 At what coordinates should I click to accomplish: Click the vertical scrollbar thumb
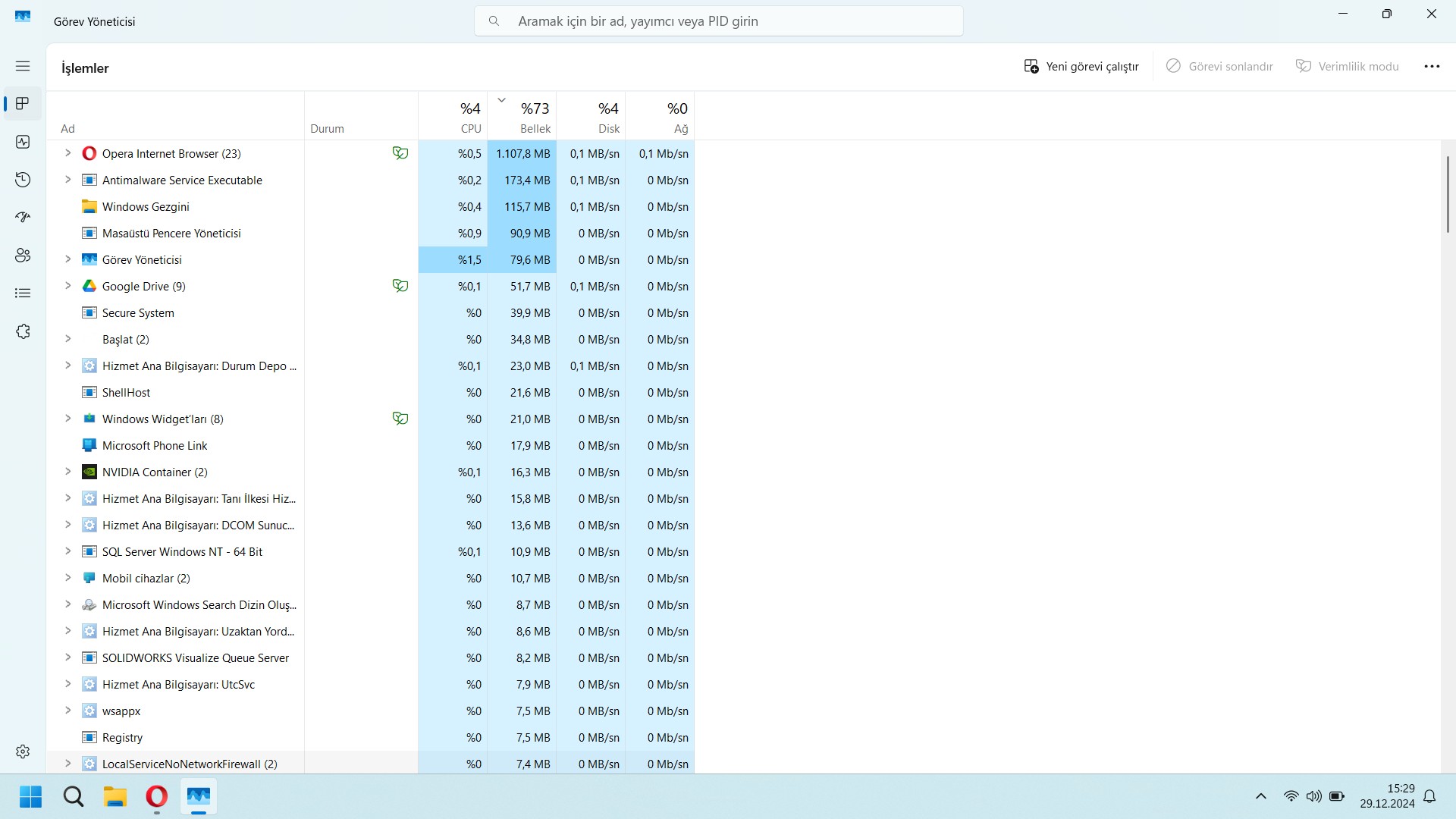pyautogui.click(x=1448, y=194)
